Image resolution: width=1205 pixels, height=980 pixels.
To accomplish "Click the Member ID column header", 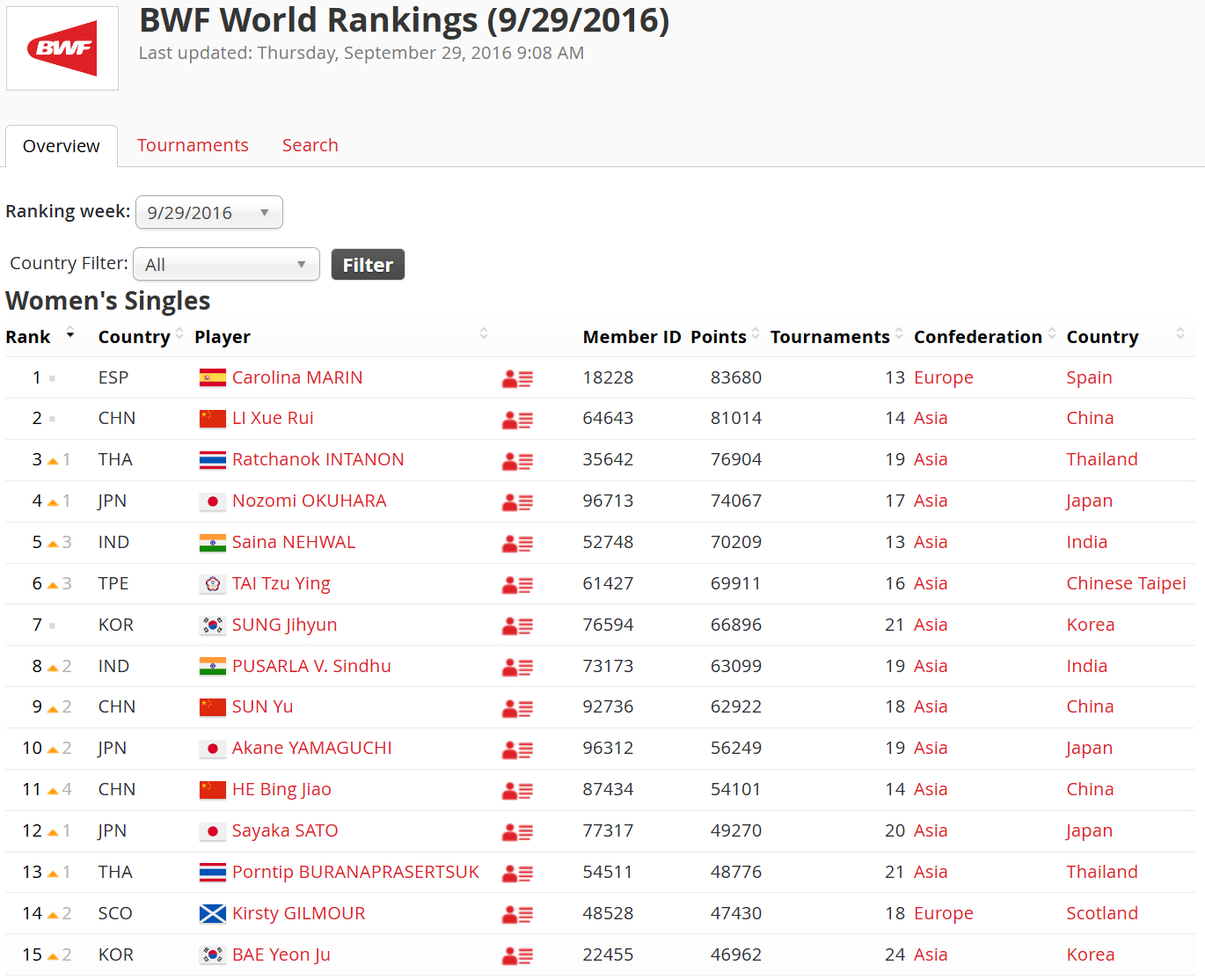I will pyautogui.click(x=632, y=337).
